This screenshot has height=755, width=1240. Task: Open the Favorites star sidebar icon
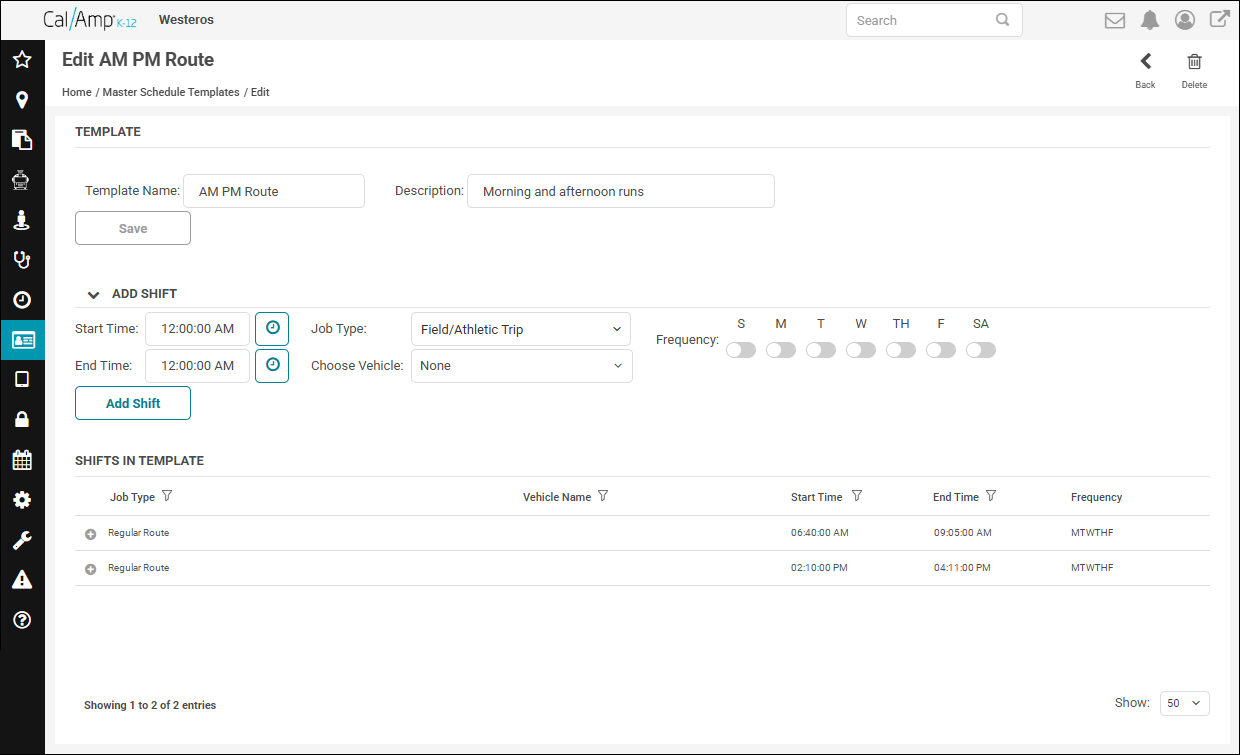22,60
